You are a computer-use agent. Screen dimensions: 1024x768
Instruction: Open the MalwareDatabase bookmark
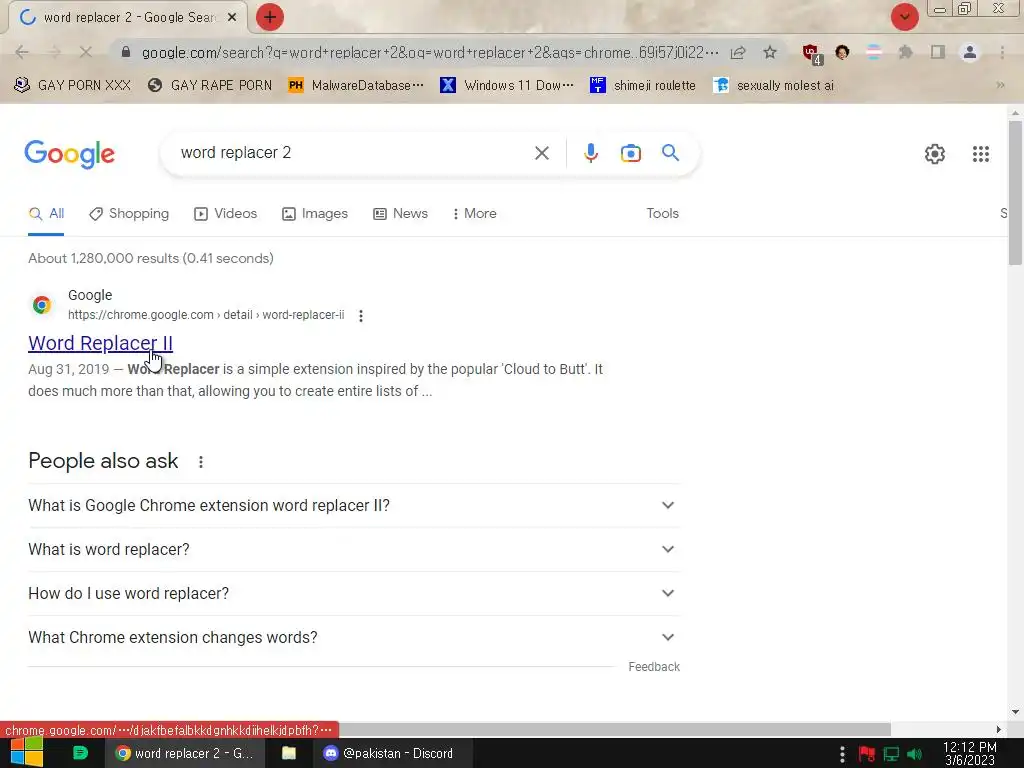click(356, 86)
